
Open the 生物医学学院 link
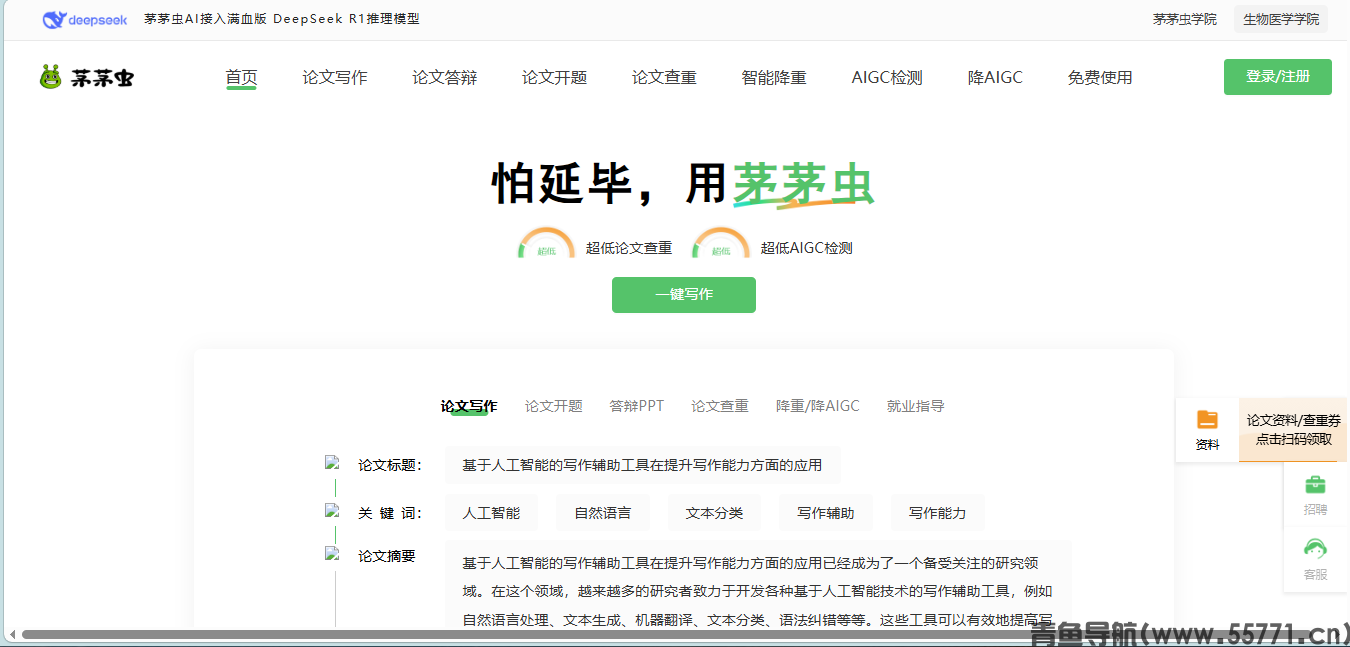(x=1281, y=19)
